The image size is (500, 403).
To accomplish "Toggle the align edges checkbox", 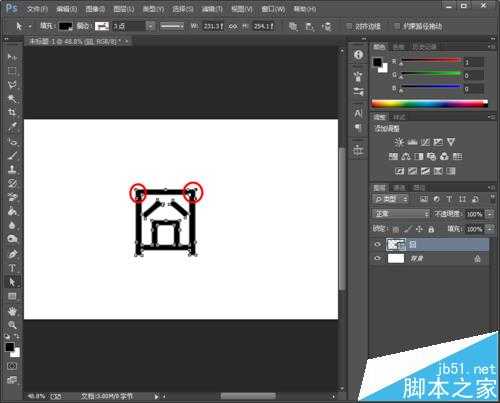I will [x=349, y=26].
